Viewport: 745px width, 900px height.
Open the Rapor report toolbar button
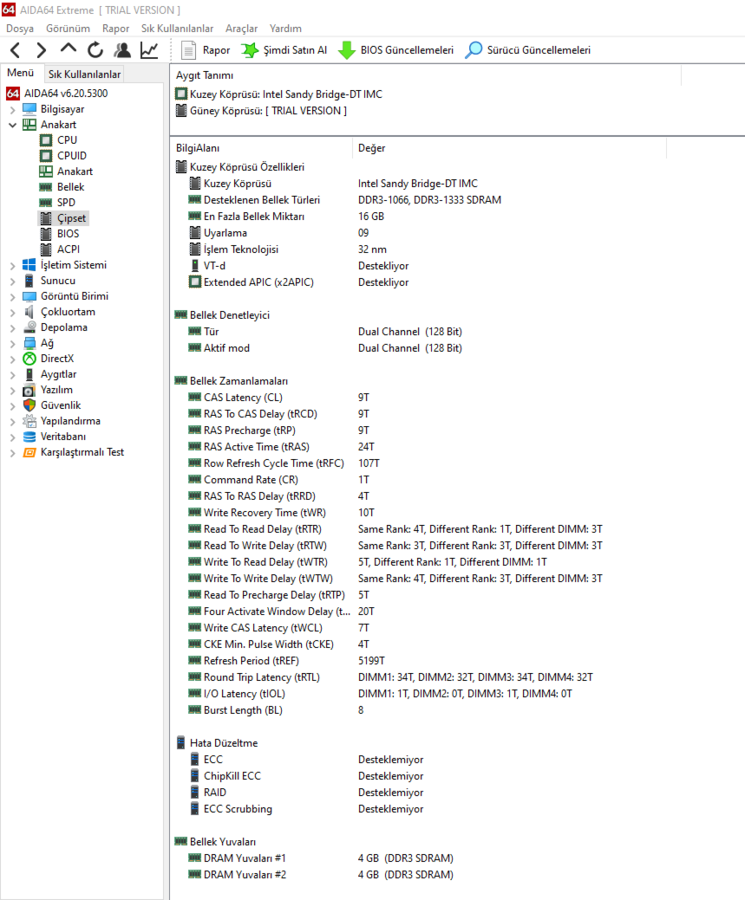205,51
